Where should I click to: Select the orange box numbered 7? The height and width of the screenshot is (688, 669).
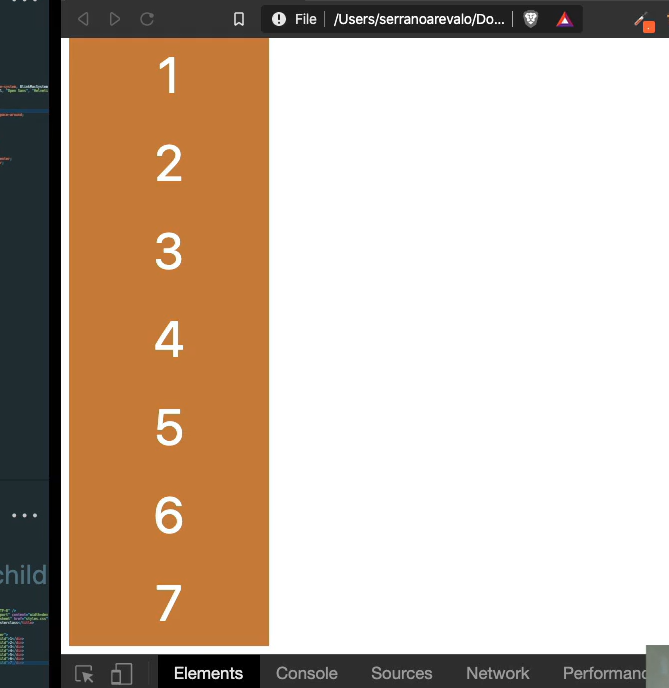coord(169,602)
